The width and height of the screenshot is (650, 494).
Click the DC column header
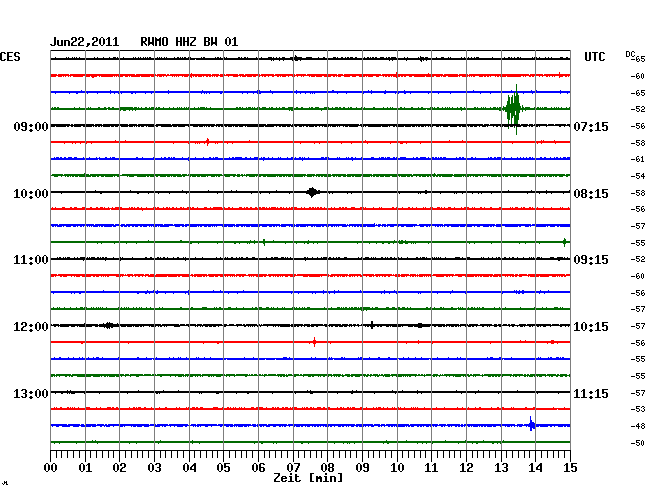pyautogui.click(x=630, y=54)
